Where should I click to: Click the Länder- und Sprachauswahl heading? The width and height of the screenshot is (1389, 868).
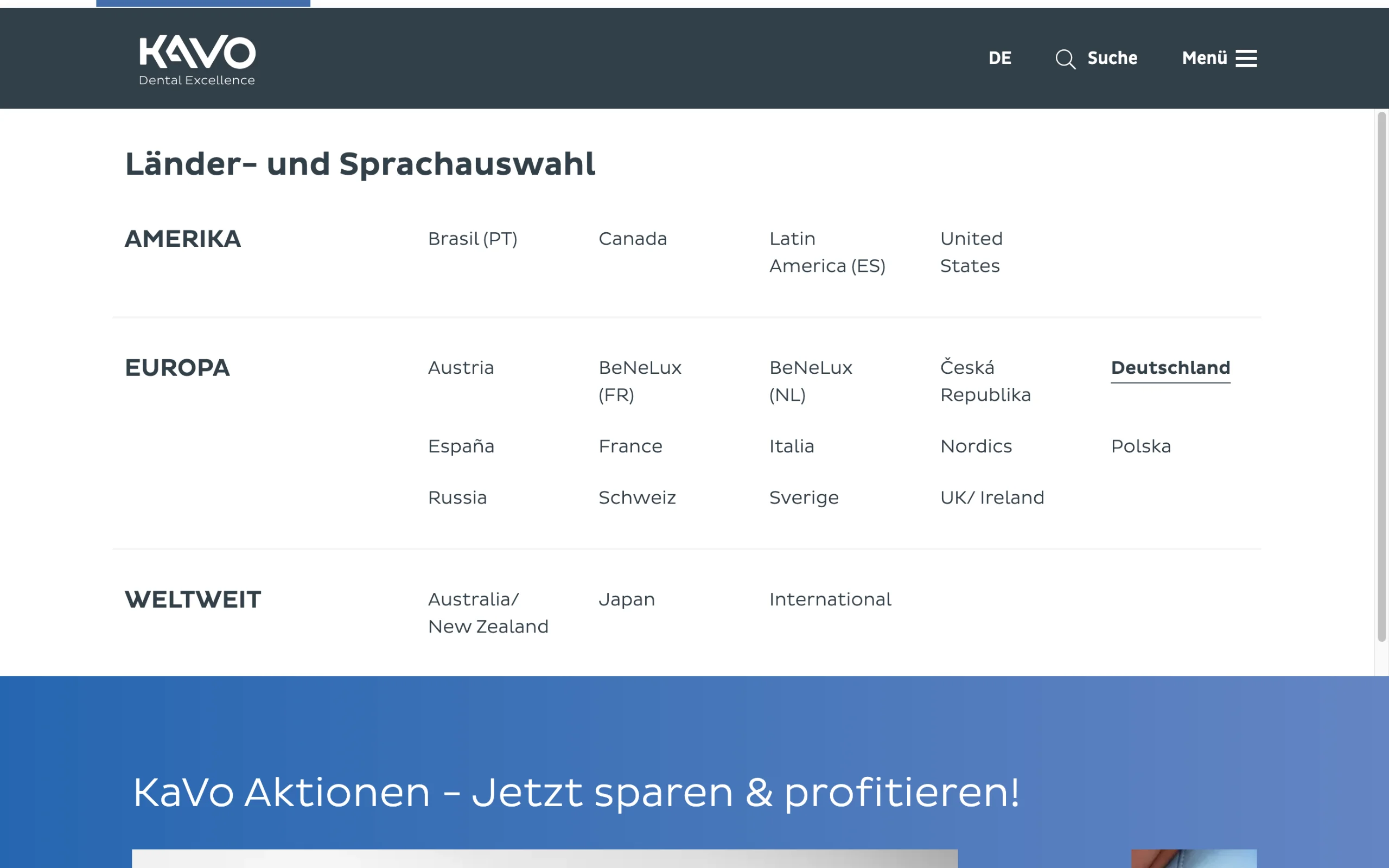[360, 165]
